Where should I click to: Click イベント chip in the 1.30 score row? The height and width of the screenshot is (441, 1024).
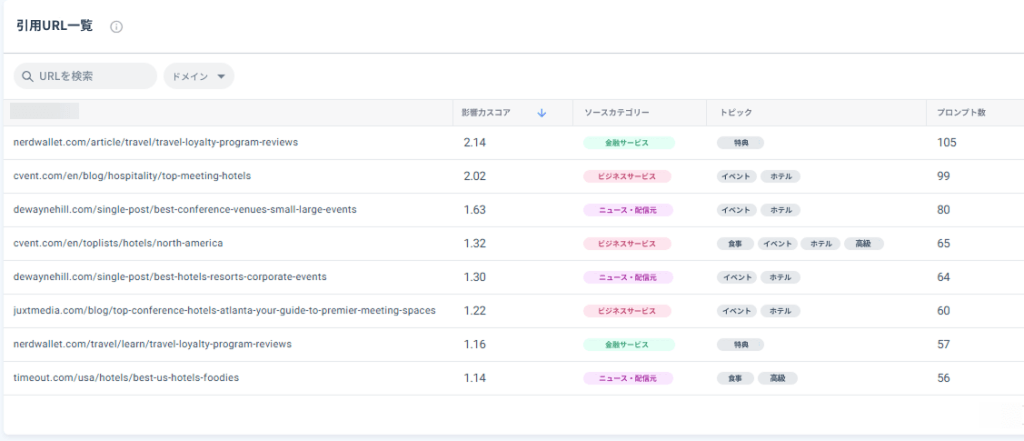[737, 278]
